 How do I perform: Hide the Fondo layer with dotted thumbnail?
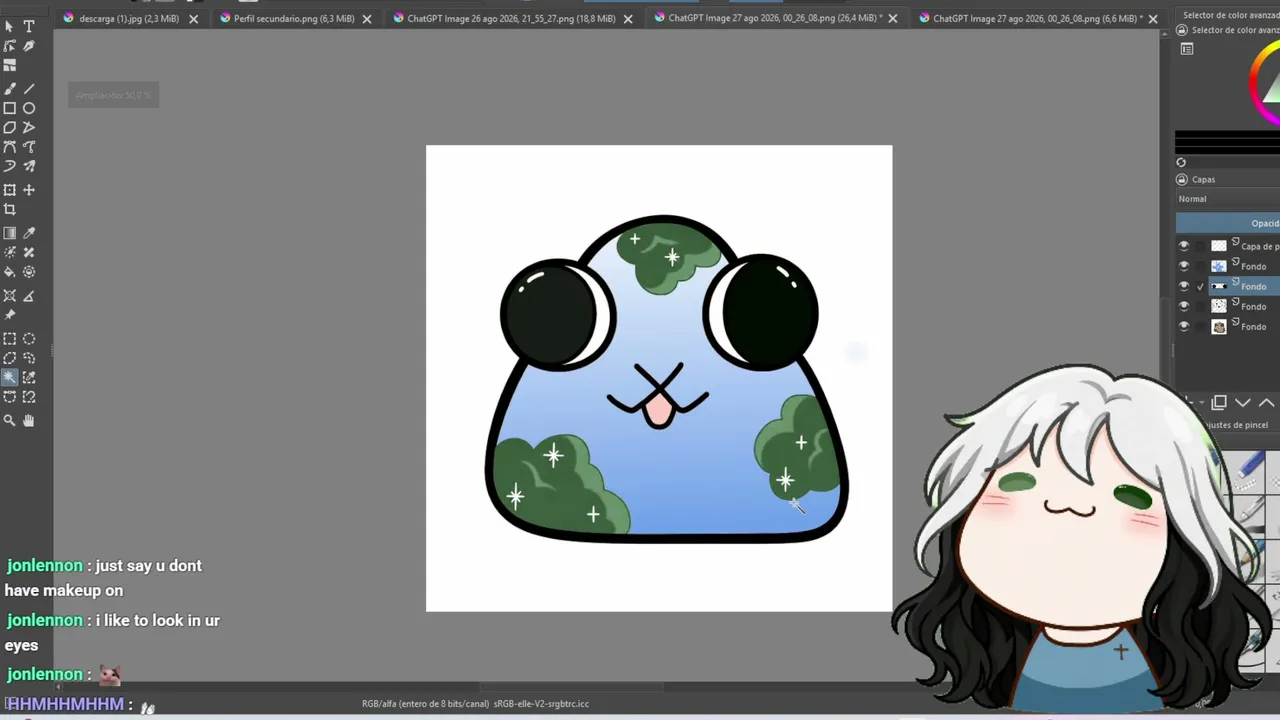(1184, 306)
